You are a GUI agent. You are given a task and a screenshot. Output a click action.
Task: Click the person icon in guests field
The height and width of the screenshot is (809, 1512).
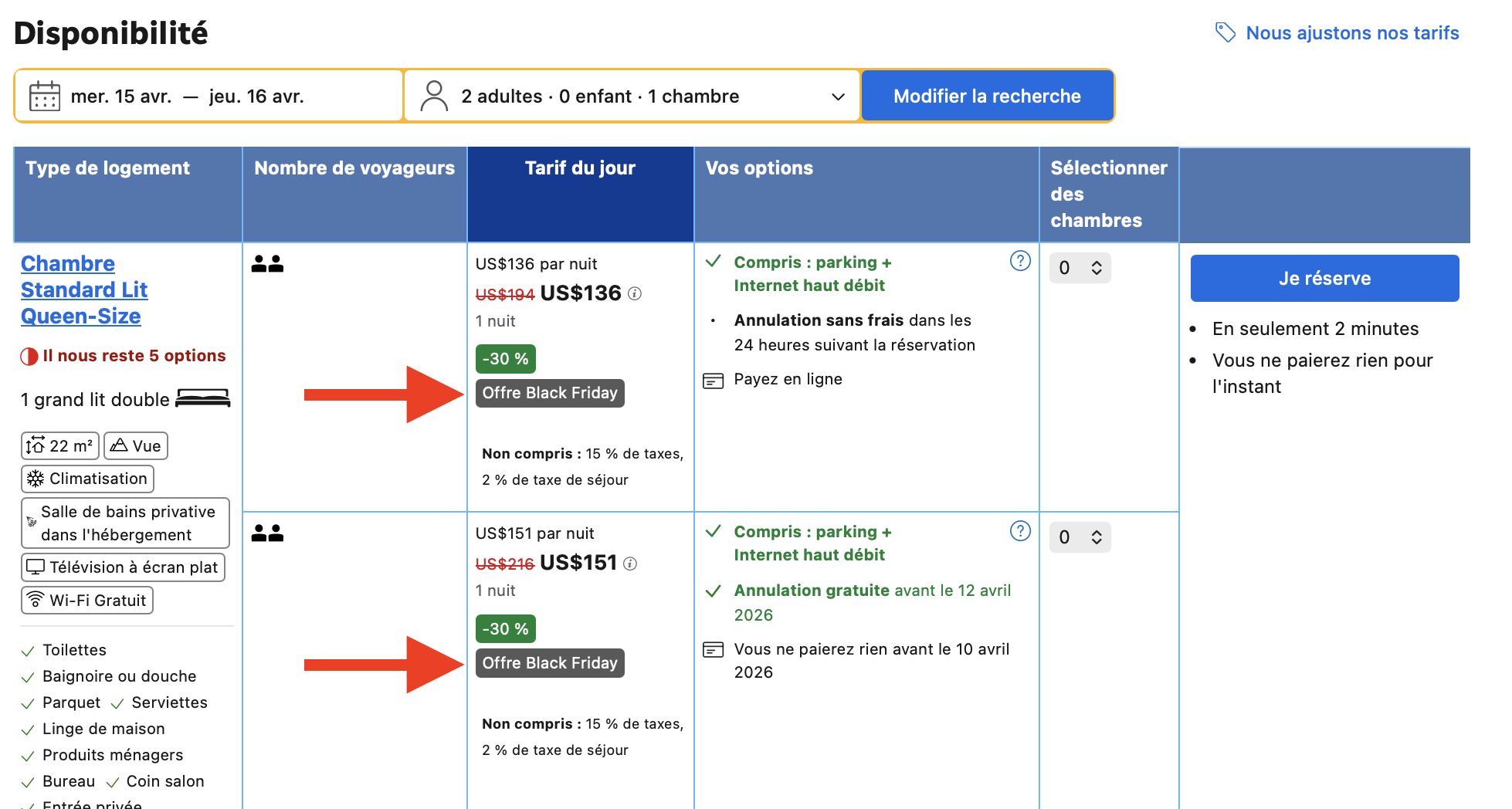click(x=434, y=96)
